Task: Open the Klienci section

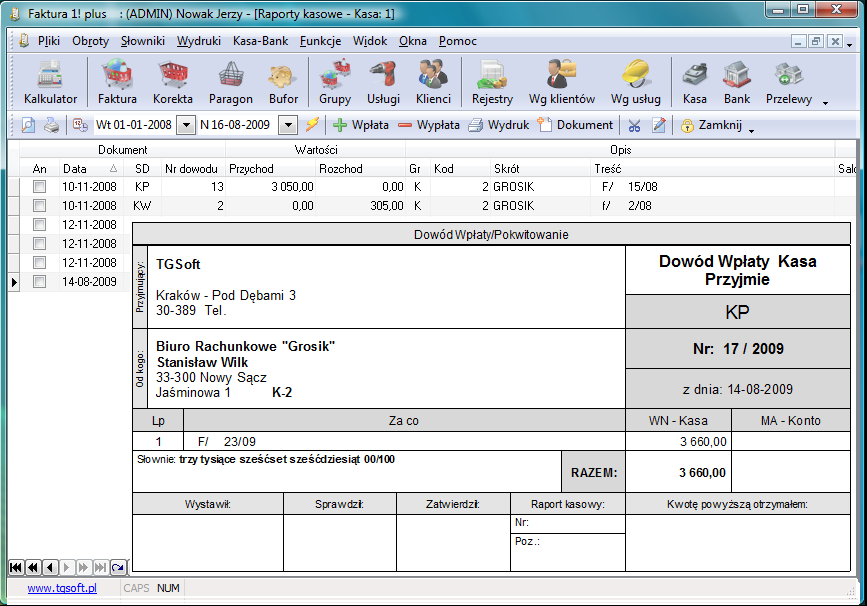Action: (433, 82)
